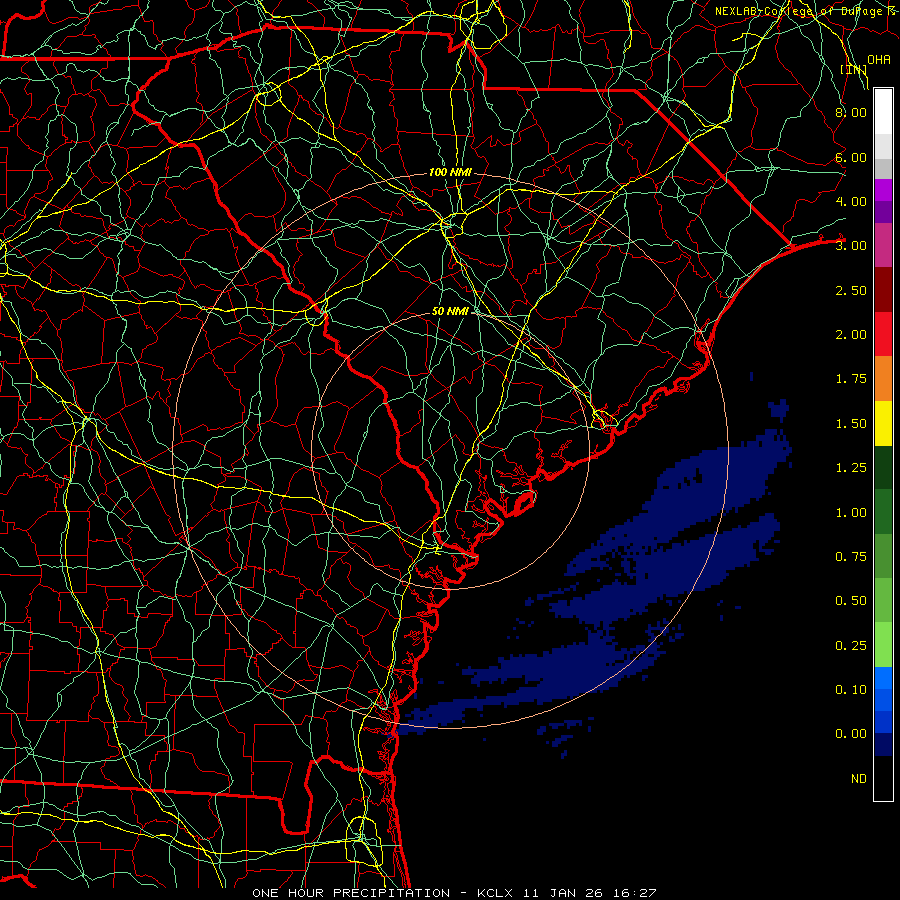Pick the dark green 1.25 legend swatch
Image resolution: width=900 pixels, height=900 pixels.
(883, 467)
